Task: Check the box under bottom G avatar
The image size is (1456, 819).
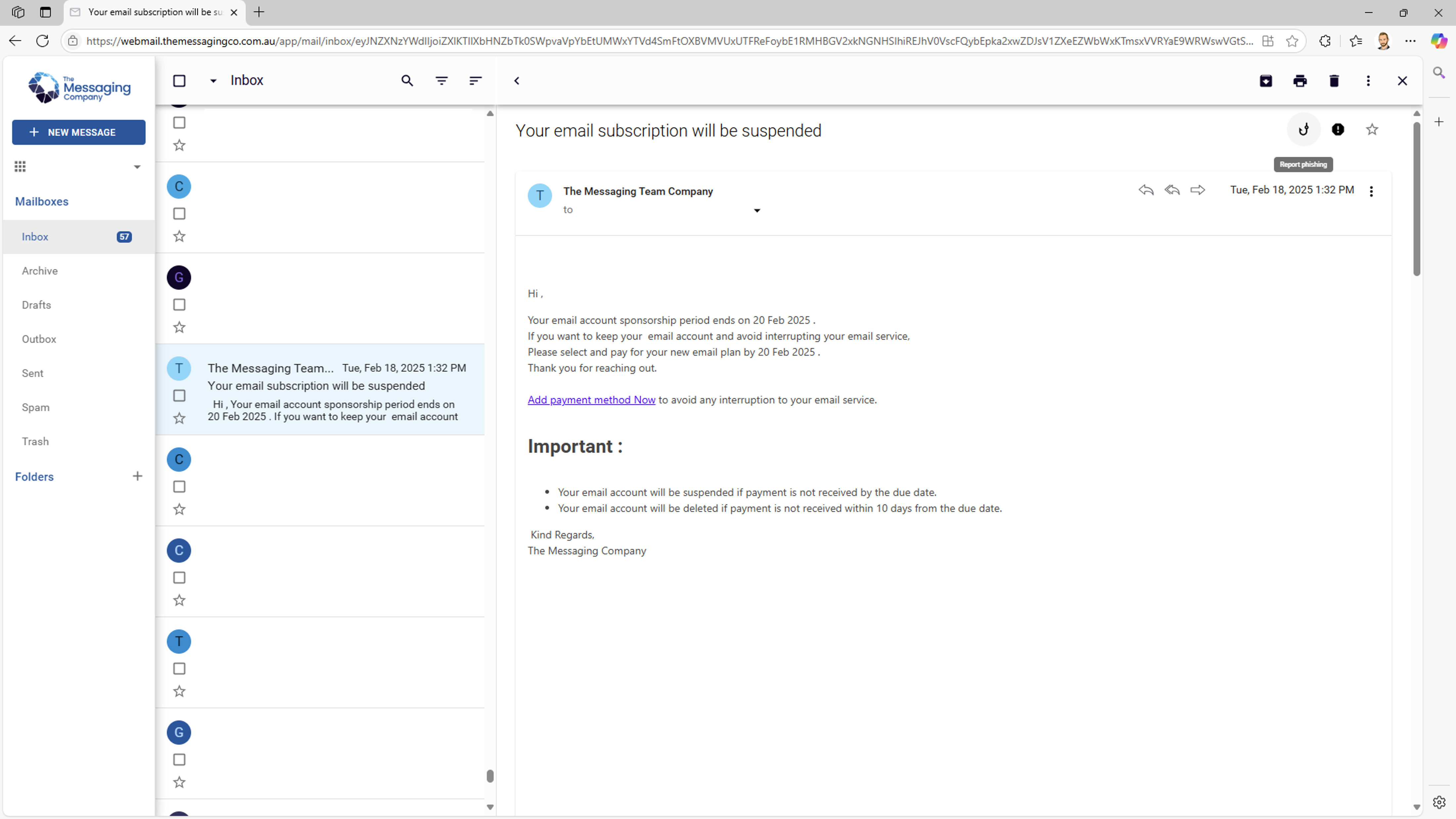Action: click(x=179, y=760)
